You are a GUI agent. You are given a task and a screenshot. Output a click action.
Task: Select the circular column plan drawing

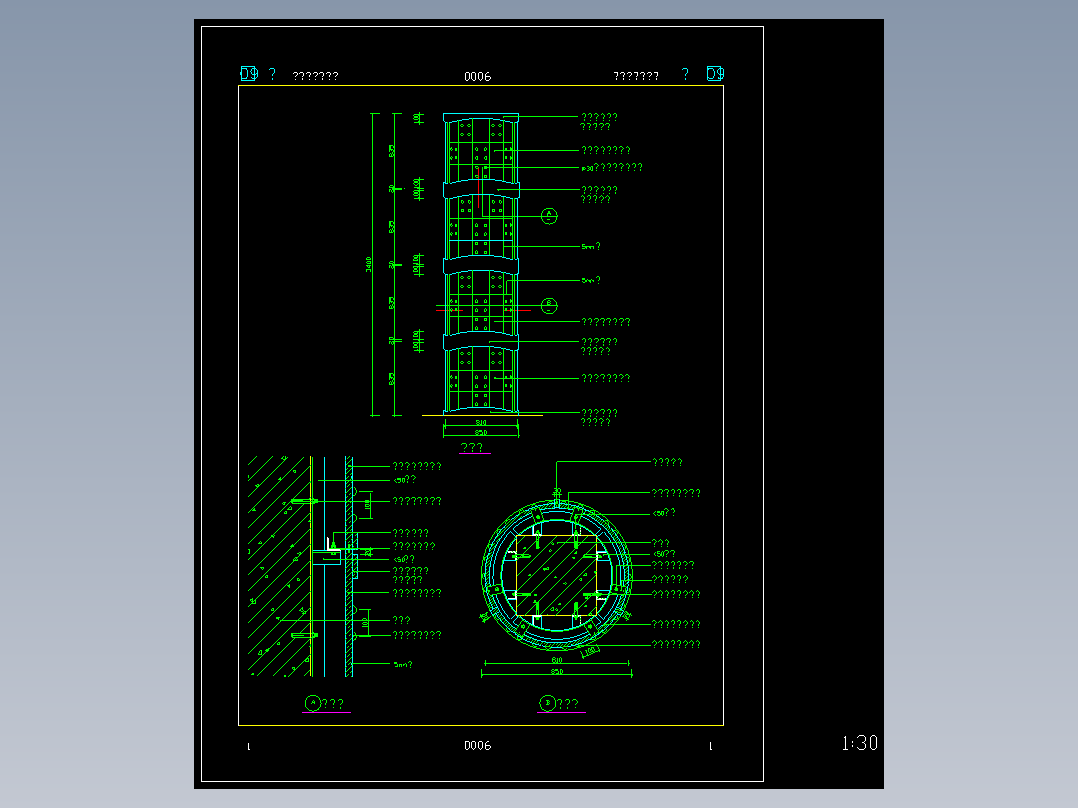pyautogui.click(x=557, y=574)
